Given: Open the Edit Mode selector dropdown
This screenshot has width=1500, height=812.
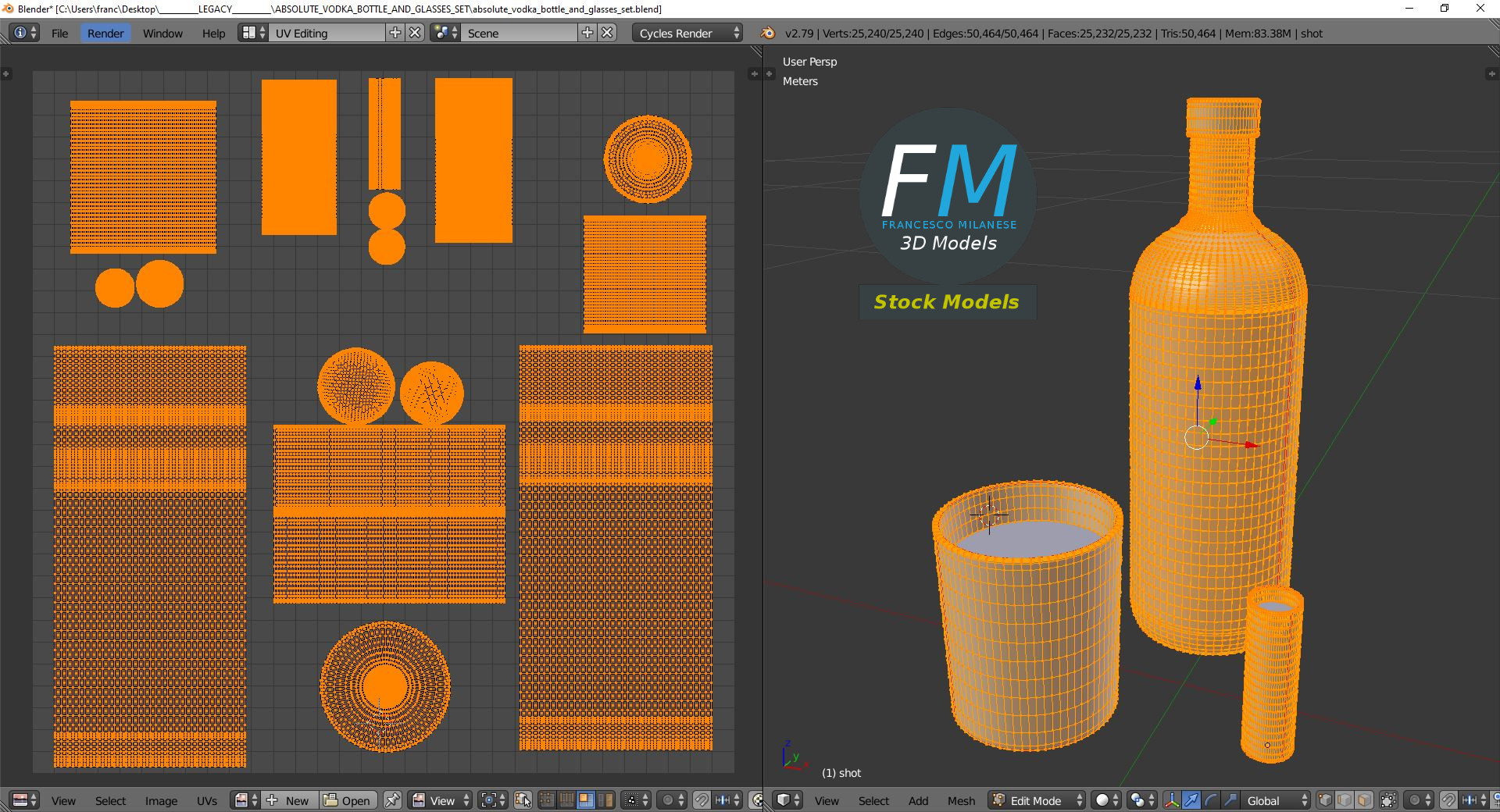Looking at the screenshot, I should tap(1037, 800).
